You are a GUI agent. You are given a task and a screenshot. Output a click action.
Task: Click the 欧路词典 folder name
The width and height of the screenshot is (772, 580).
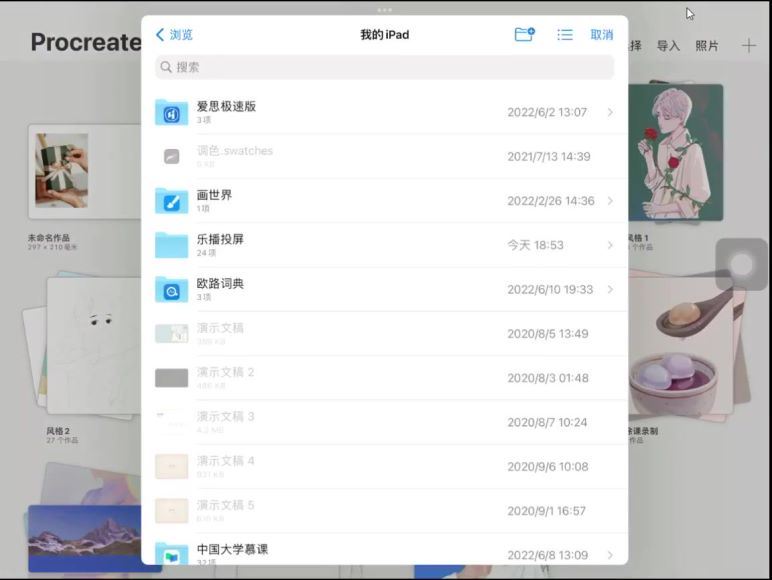coord(220,284)
